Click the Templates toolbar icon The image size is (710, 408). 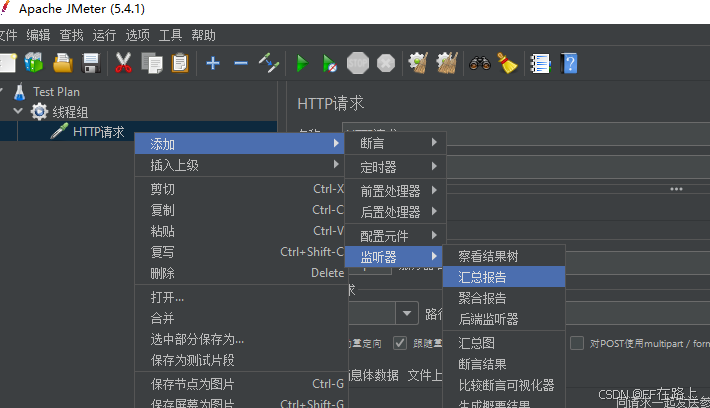pyautogui.click(x=34, y=63)
